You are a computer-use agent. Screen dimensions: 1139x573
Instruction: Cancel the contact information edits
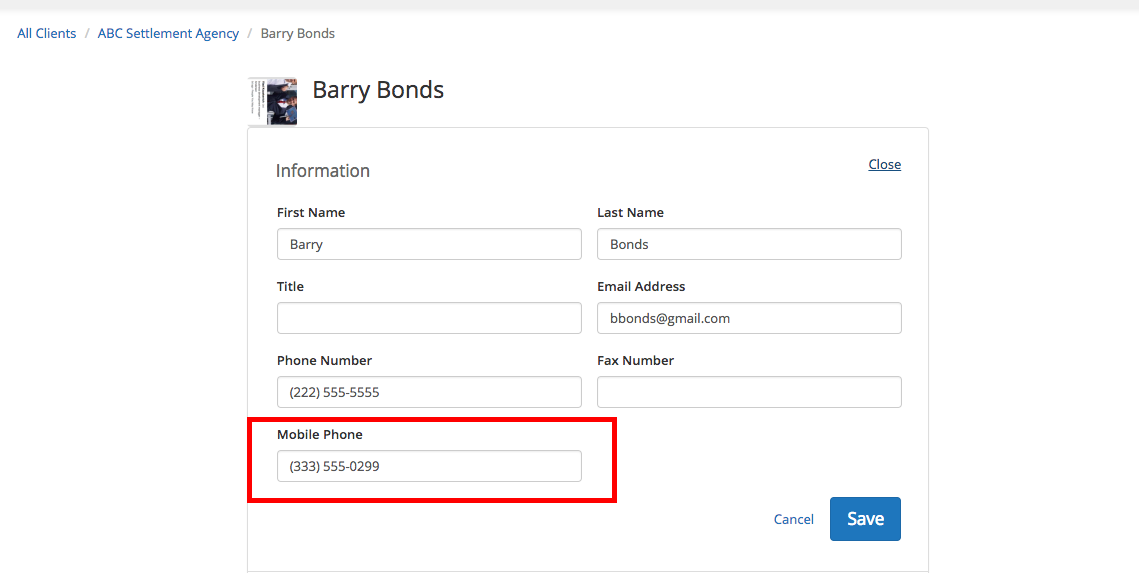[794, 520]
